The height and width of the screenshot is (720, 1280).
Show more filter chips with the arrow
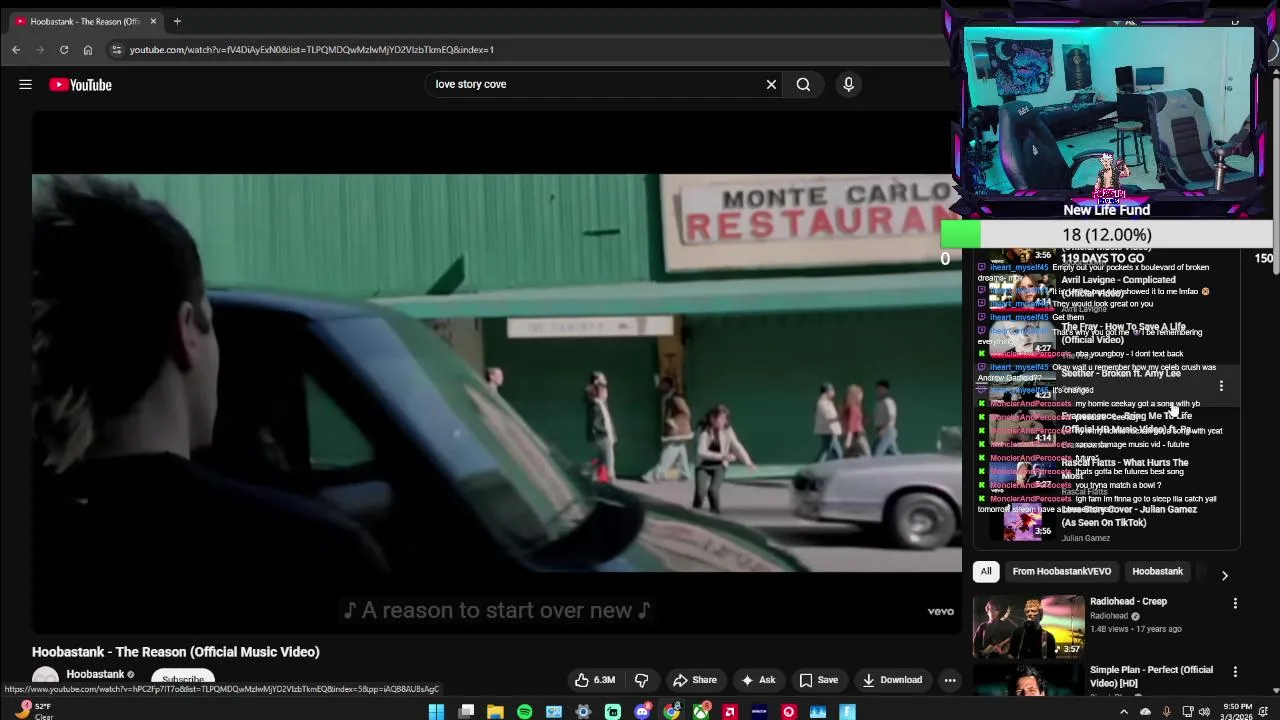[x=1224, y=575]
